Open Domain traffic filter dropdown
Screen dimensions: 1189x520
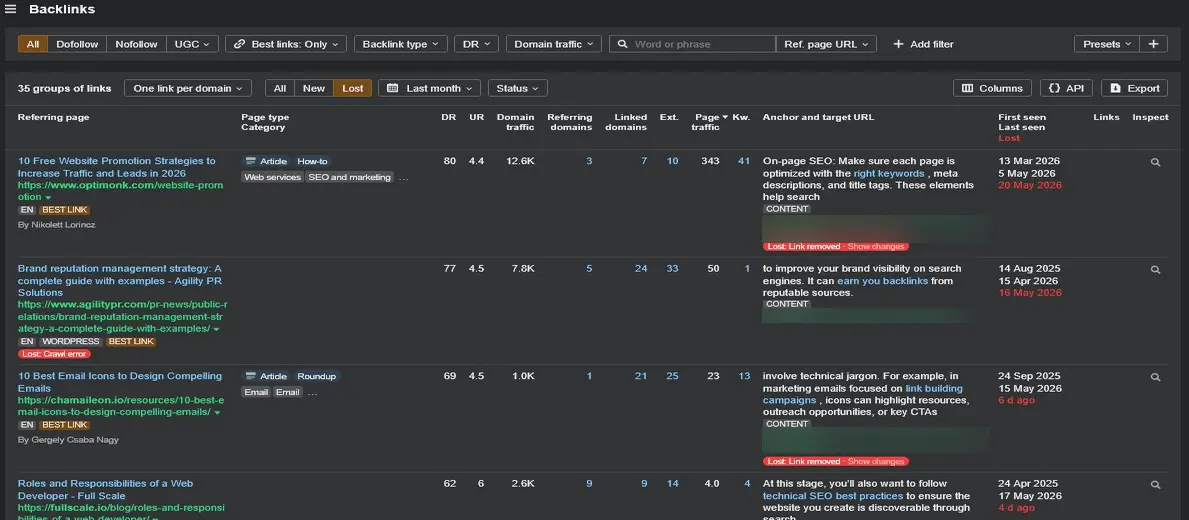point(554,44)
